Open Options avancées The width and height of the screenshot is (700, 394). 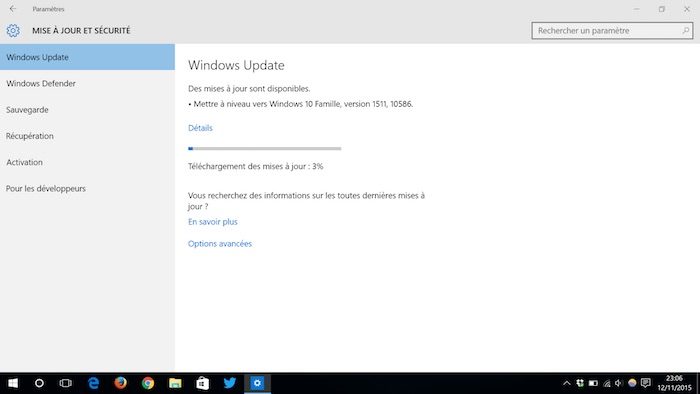coord(220,244)
